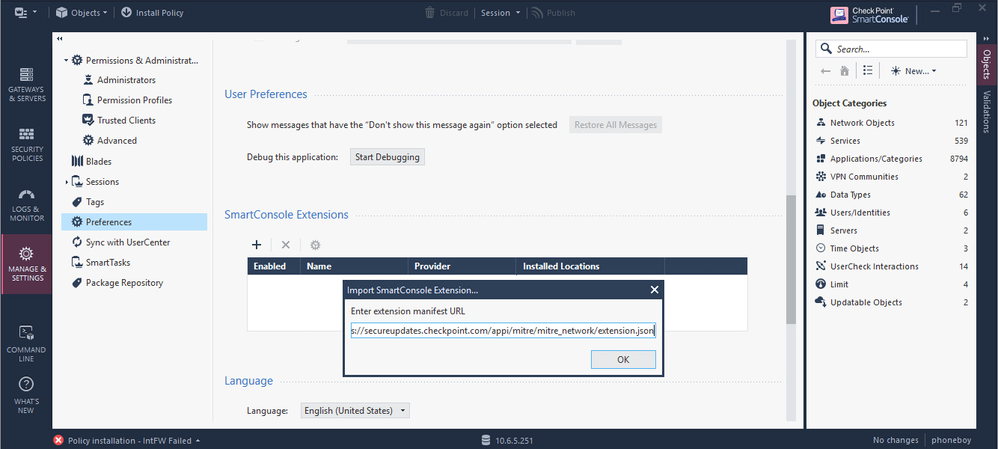This screenshot has width=998, height=449.
Task: Open the New object dropdown
Action: tap(913, 71)
